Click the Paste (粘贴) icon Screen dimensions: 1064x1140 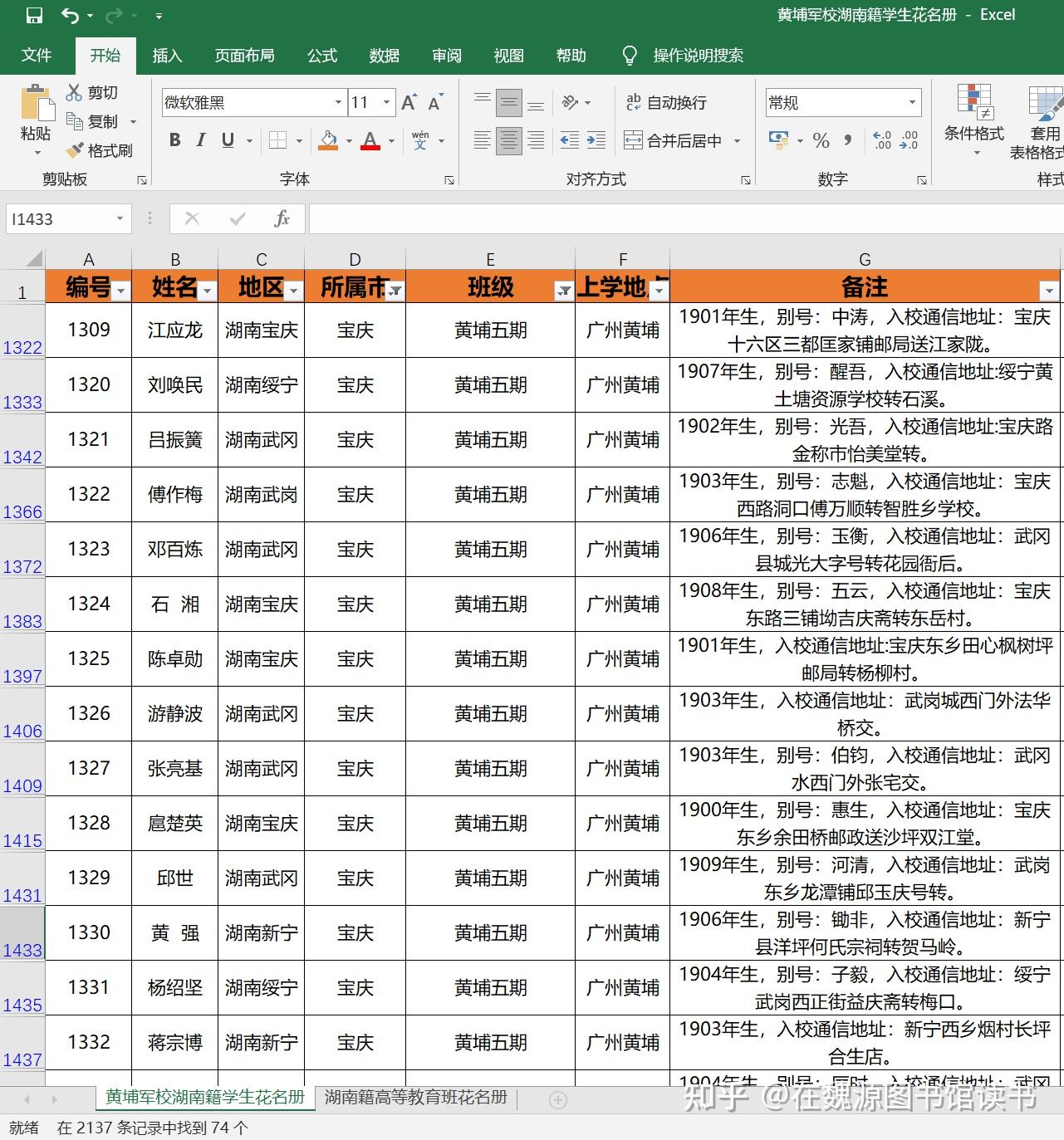coord(36,103)
